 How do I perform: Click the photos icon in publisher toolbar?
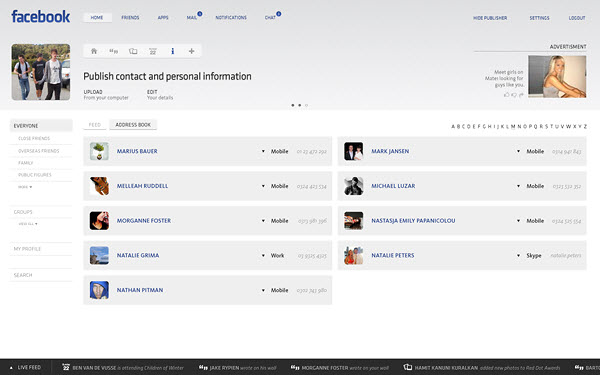coord(133,51)
